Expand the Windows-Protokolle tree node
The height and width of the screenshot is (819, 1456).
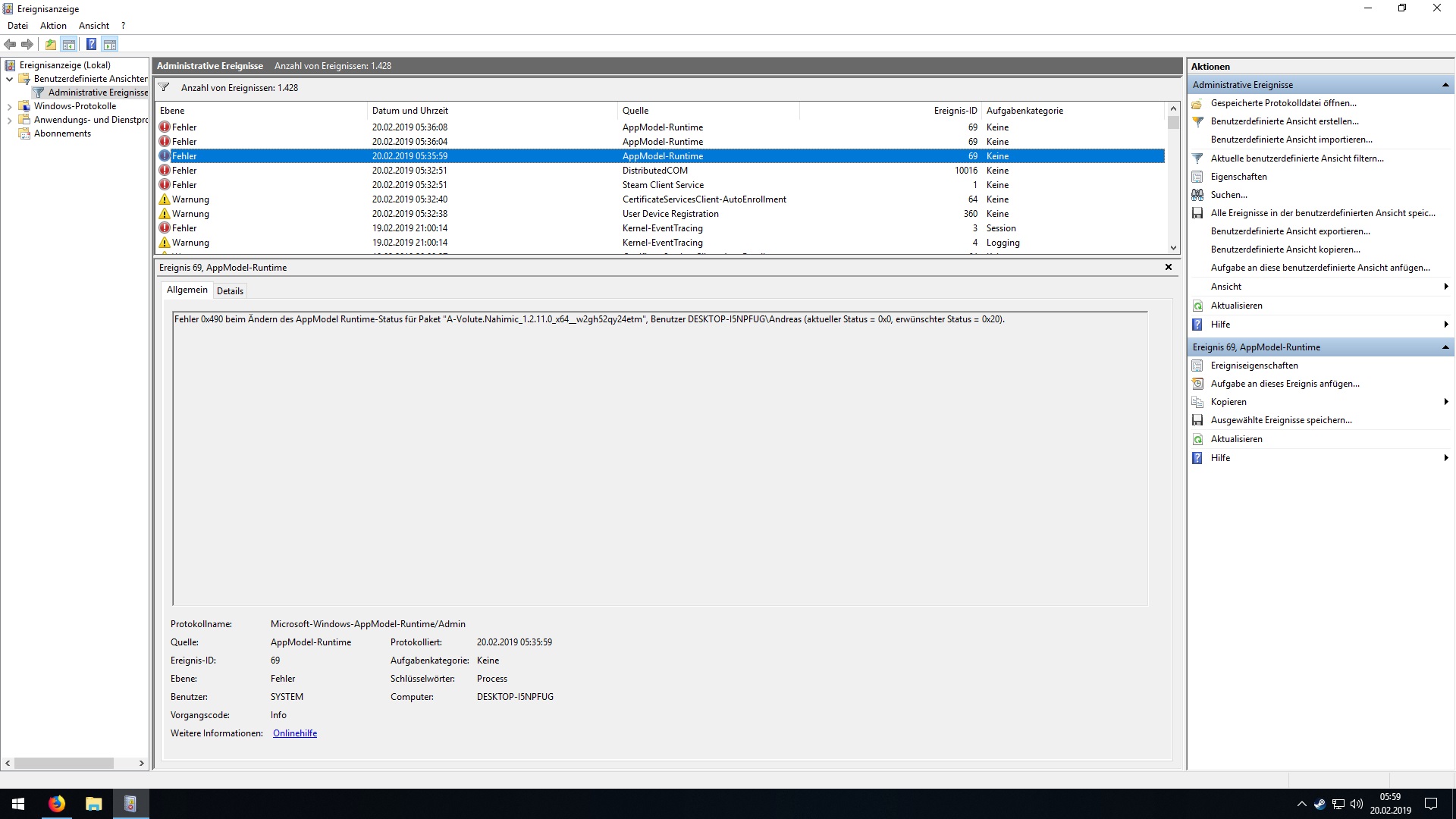point(9,107)
